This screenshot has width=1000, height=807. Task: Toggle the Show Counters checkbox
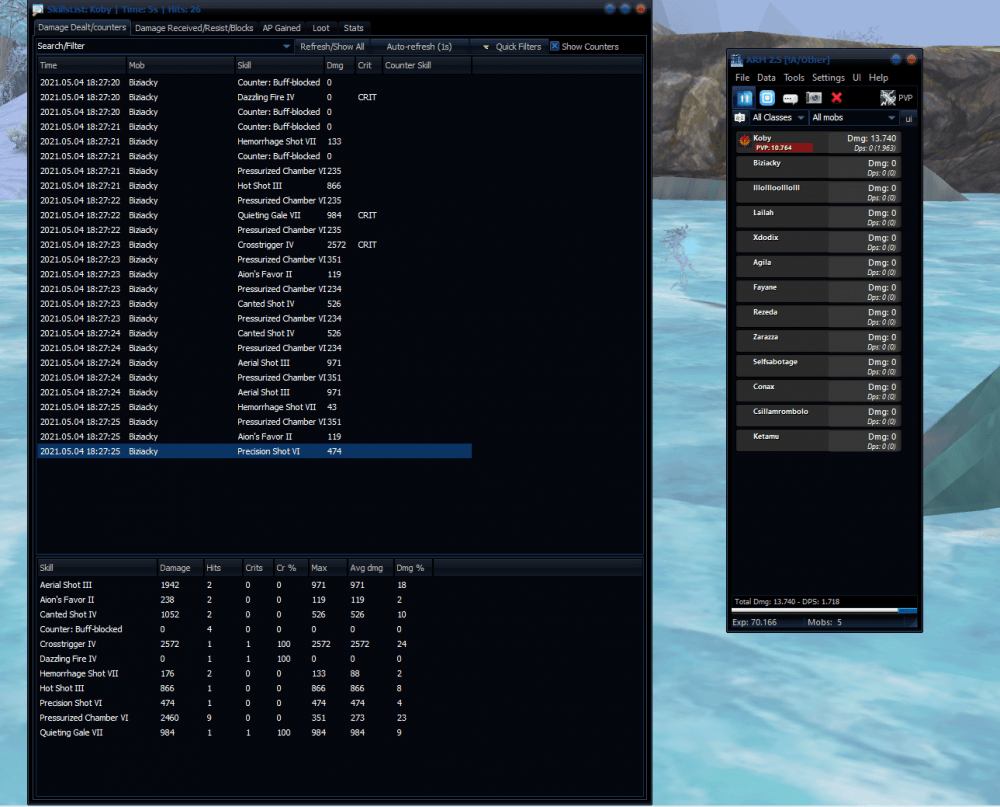click(555, 47)
